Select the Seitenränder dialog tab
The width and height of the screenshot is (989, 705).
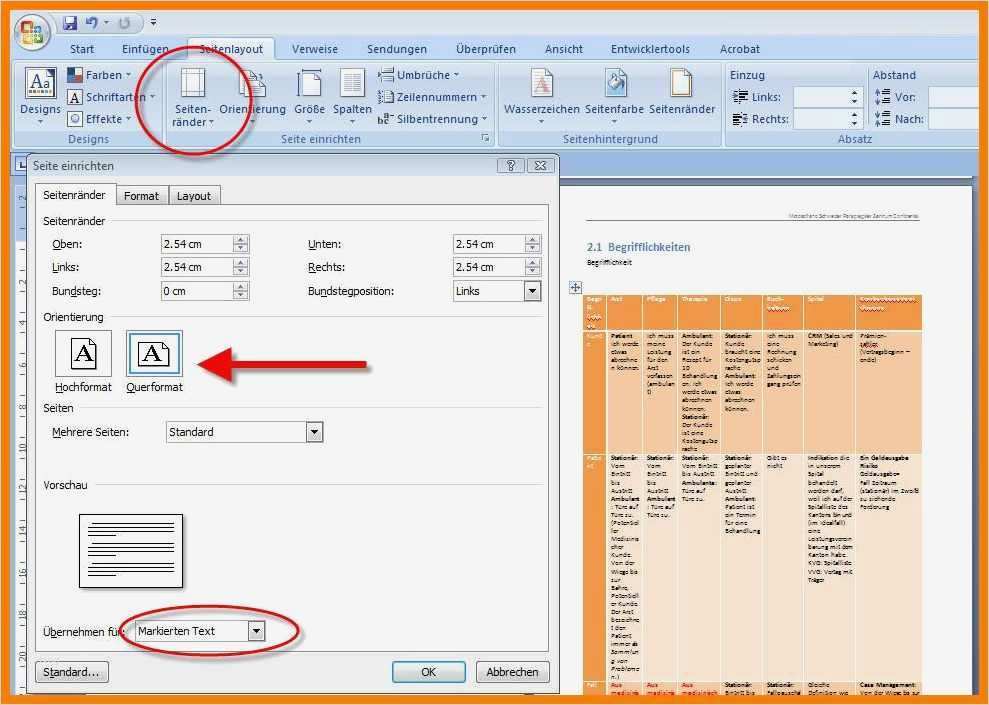coord(74,195)
